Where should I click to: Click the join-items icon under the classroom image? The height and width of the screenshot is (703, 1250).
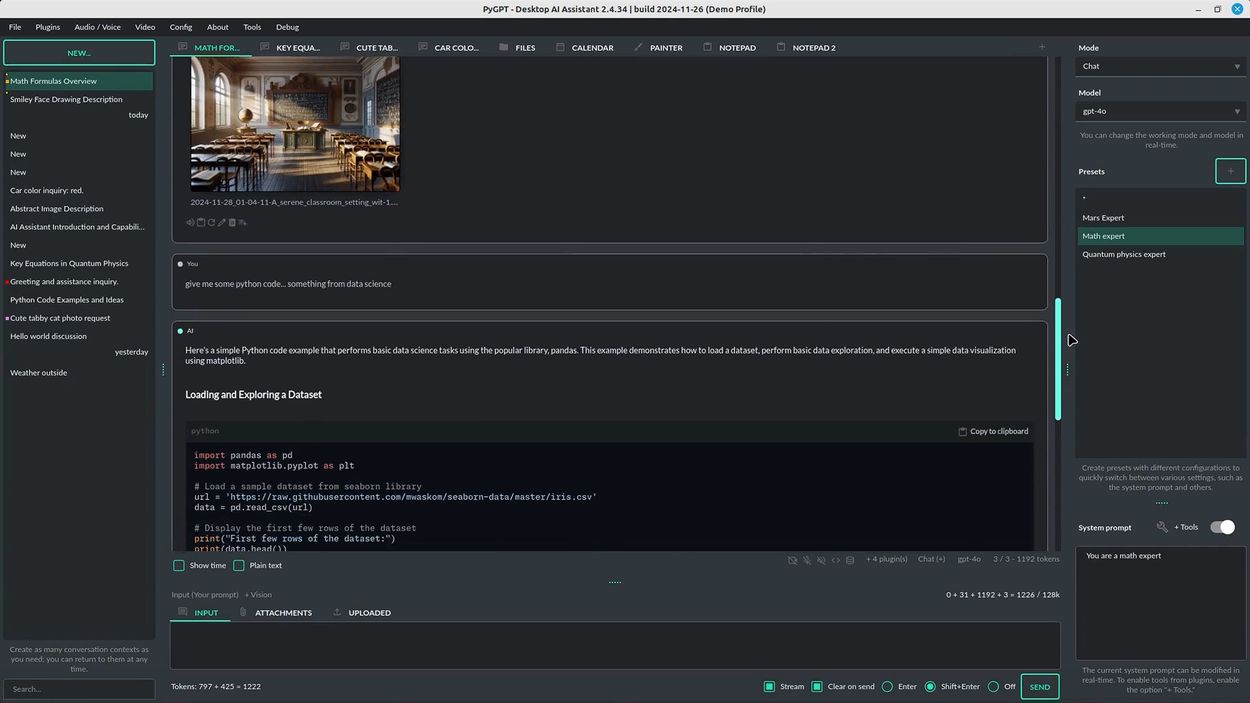pyautogui.click(x=242, y=222)
